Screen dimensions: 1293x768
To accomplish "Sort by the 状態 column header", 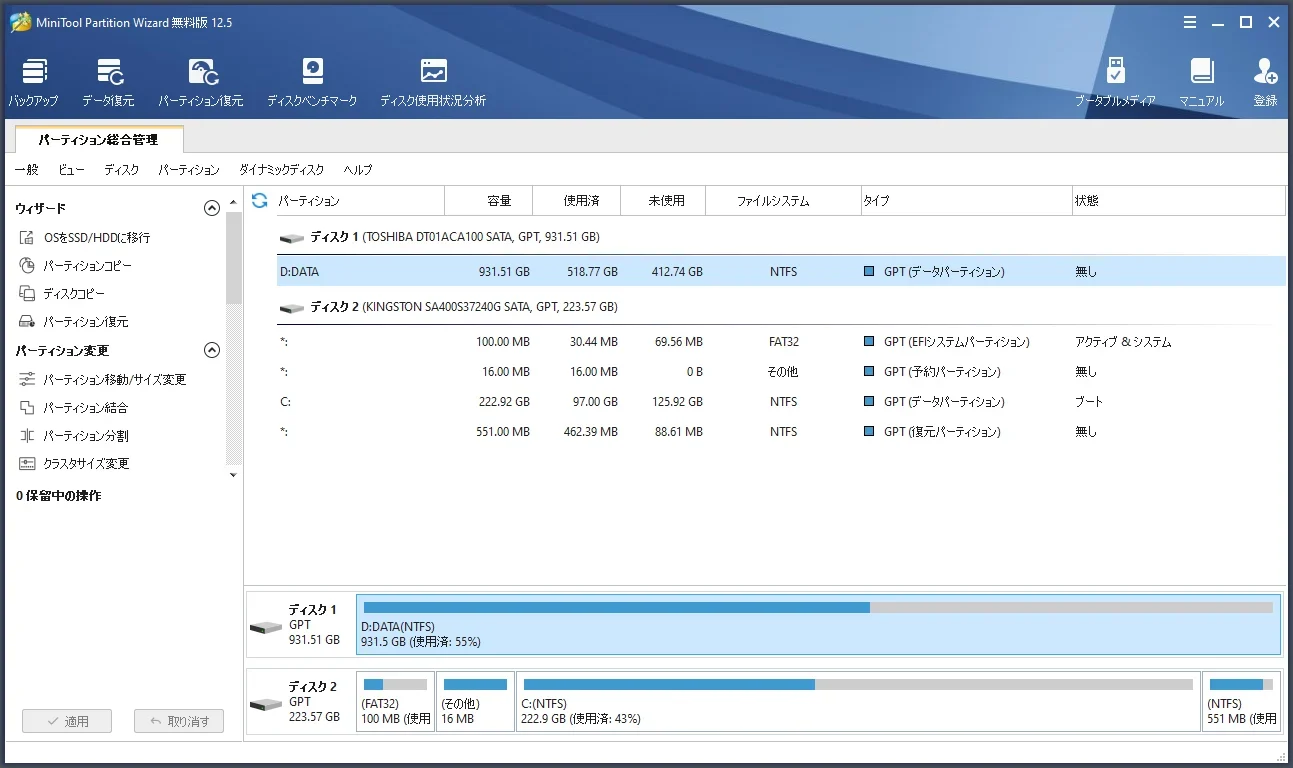I will point(1178,201).
